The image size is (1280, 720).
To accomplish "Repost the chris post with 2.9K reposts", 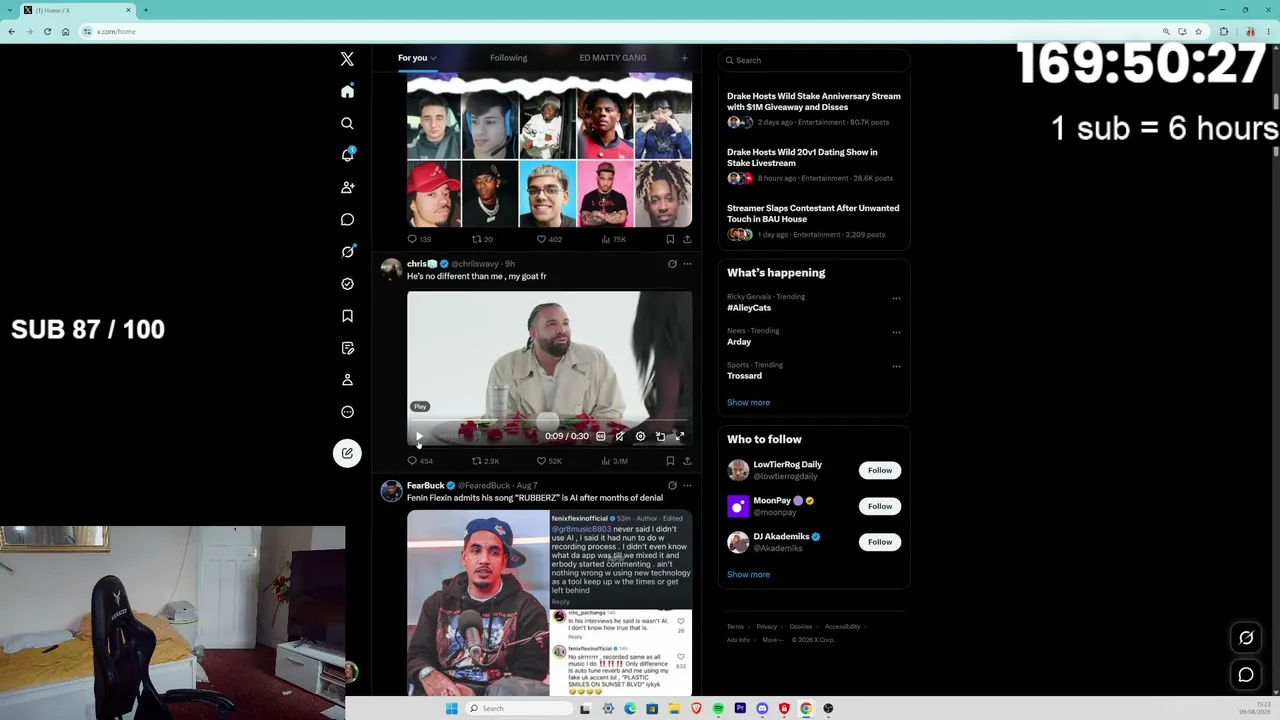I will [485, 461].
